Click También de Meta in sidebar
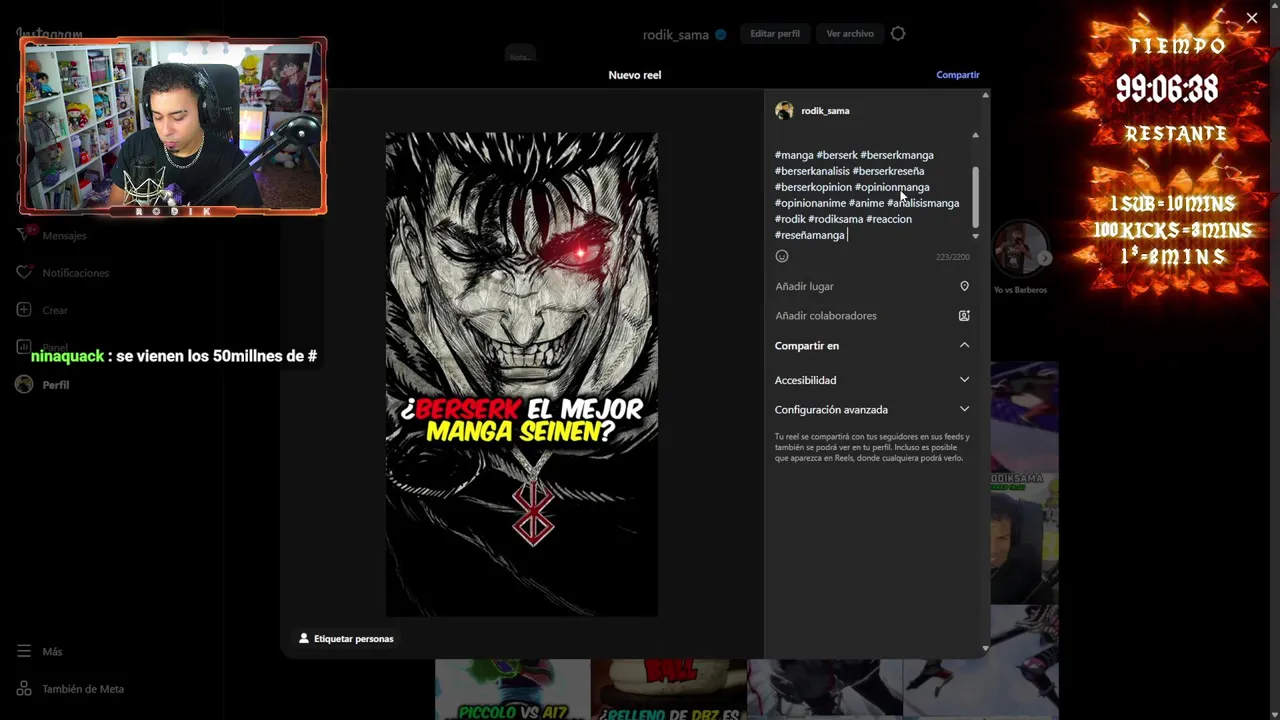 tap(83, 689)
